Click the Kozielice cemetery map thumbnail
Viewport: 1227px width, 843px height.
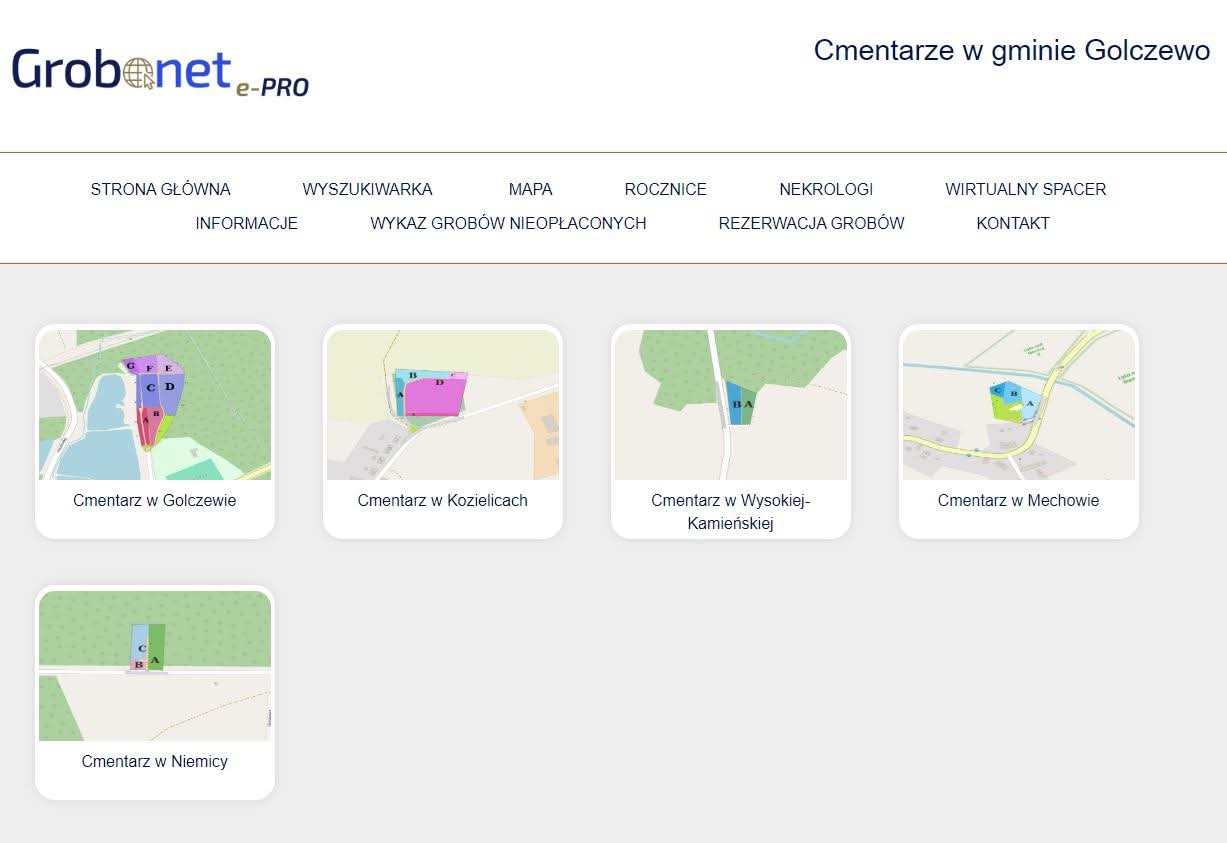tap(443, 405)
